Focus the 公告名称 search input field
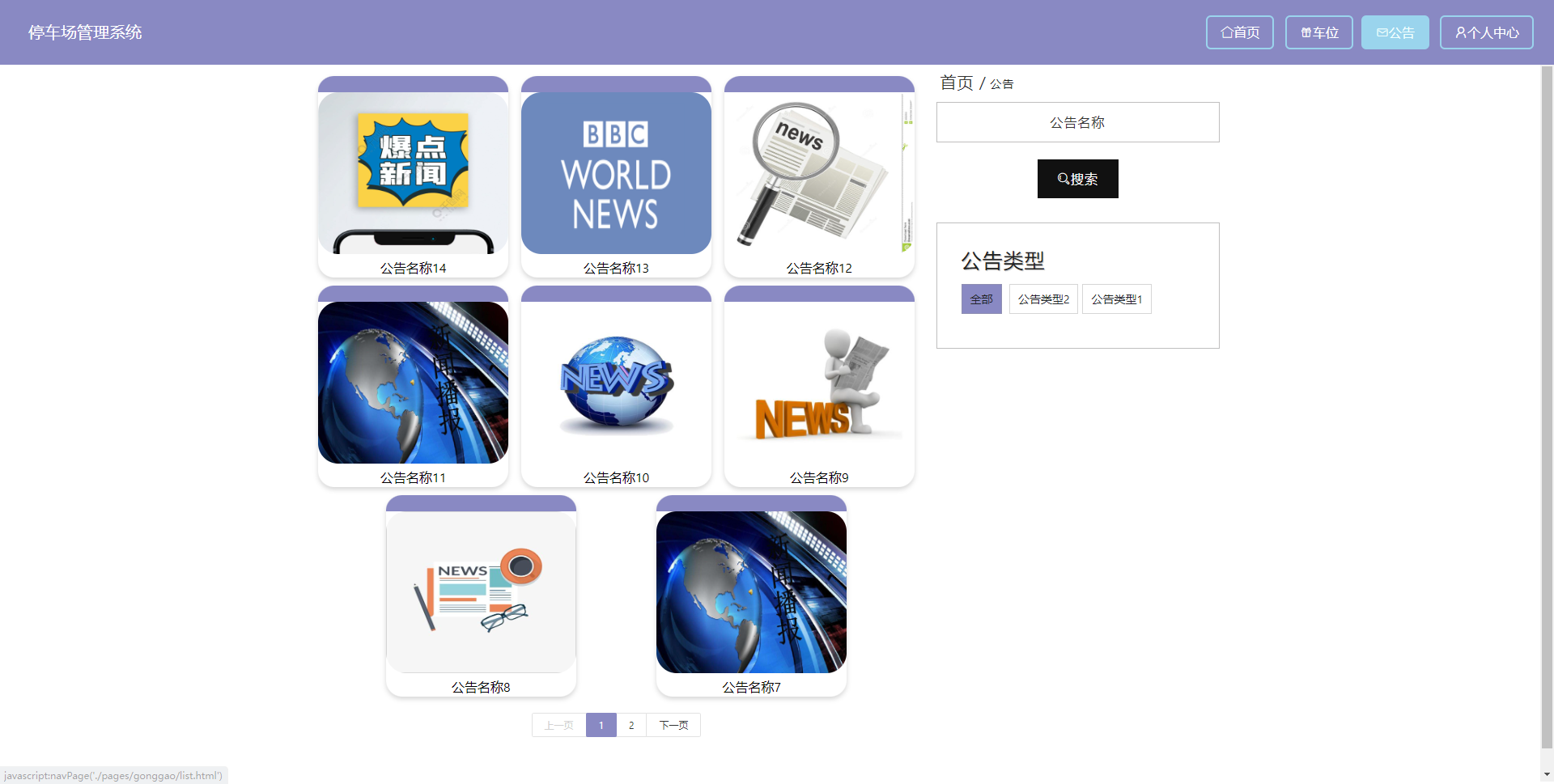Image resolution: width=1554 pixels, height=784 pixels. 1077,122
